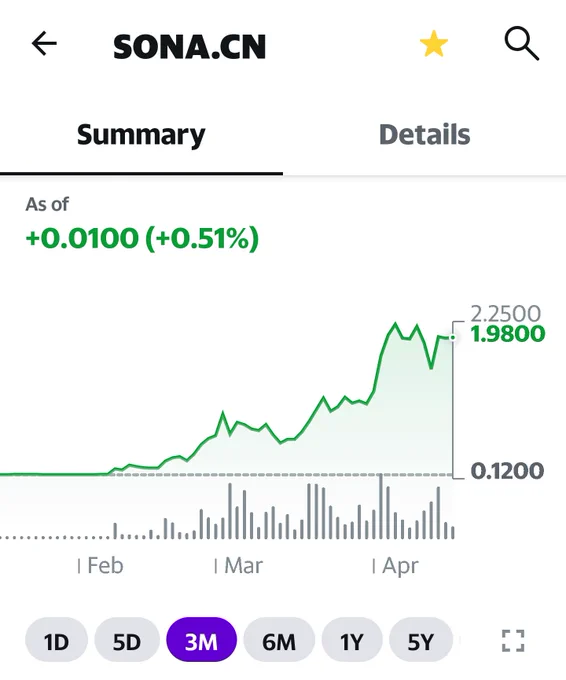The image size is (566, 680).
Task: Open search with the magnifier icon
Action: 522,44
